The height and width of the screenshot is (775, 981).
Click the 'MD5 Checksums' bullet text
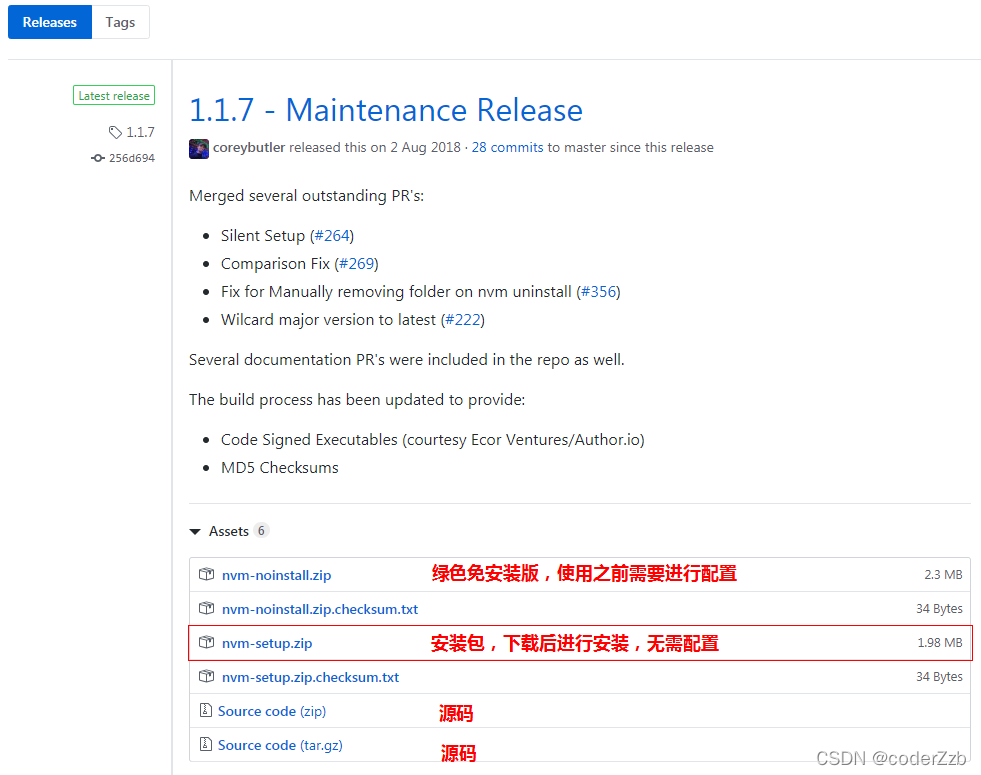pos(280,468)
